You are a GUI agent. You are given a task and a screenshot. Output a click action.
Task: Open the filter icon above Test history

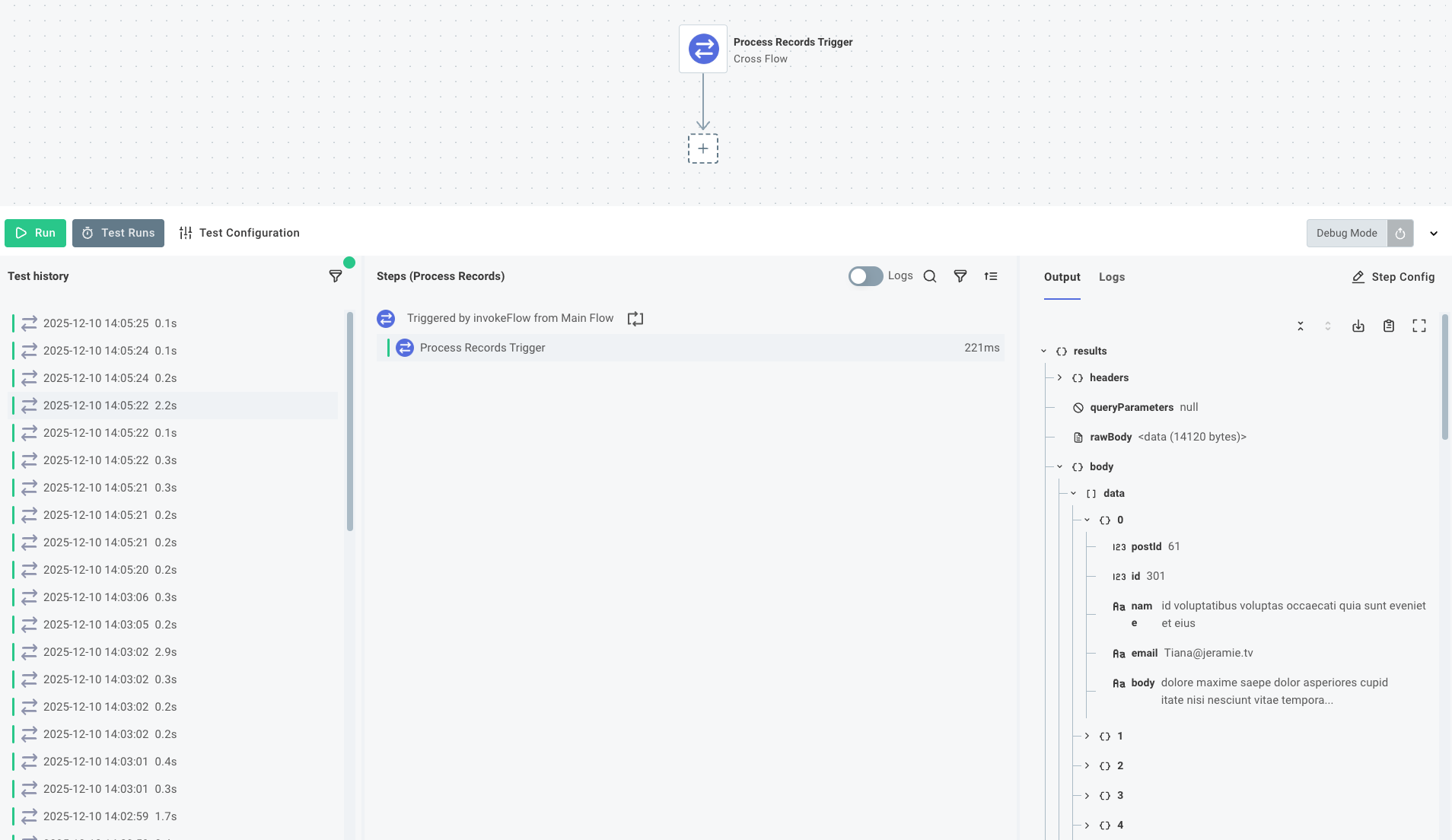336,276
